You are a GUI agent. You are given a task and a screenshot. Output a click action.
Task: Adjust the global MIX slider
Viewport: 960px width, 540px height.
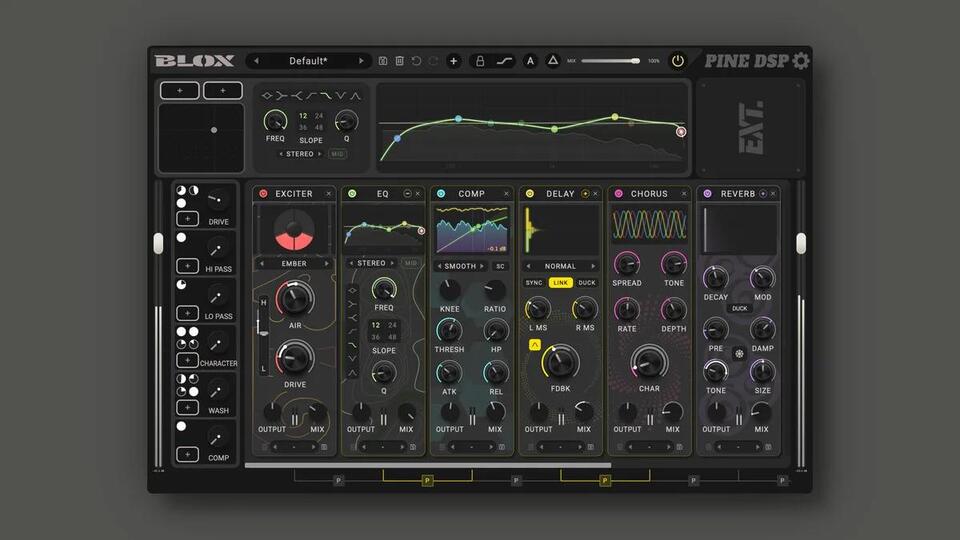pyautogui.click(x=610, y=61)
